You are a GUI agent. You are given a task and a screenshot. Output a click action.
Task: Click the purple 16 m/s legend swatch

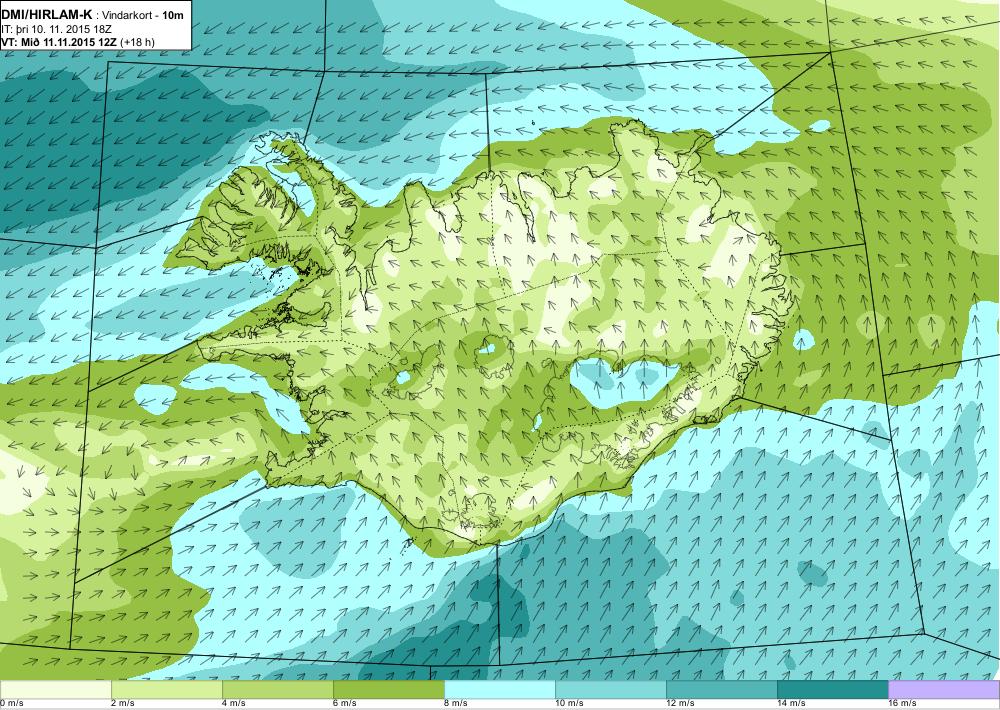tap(944, 690)
